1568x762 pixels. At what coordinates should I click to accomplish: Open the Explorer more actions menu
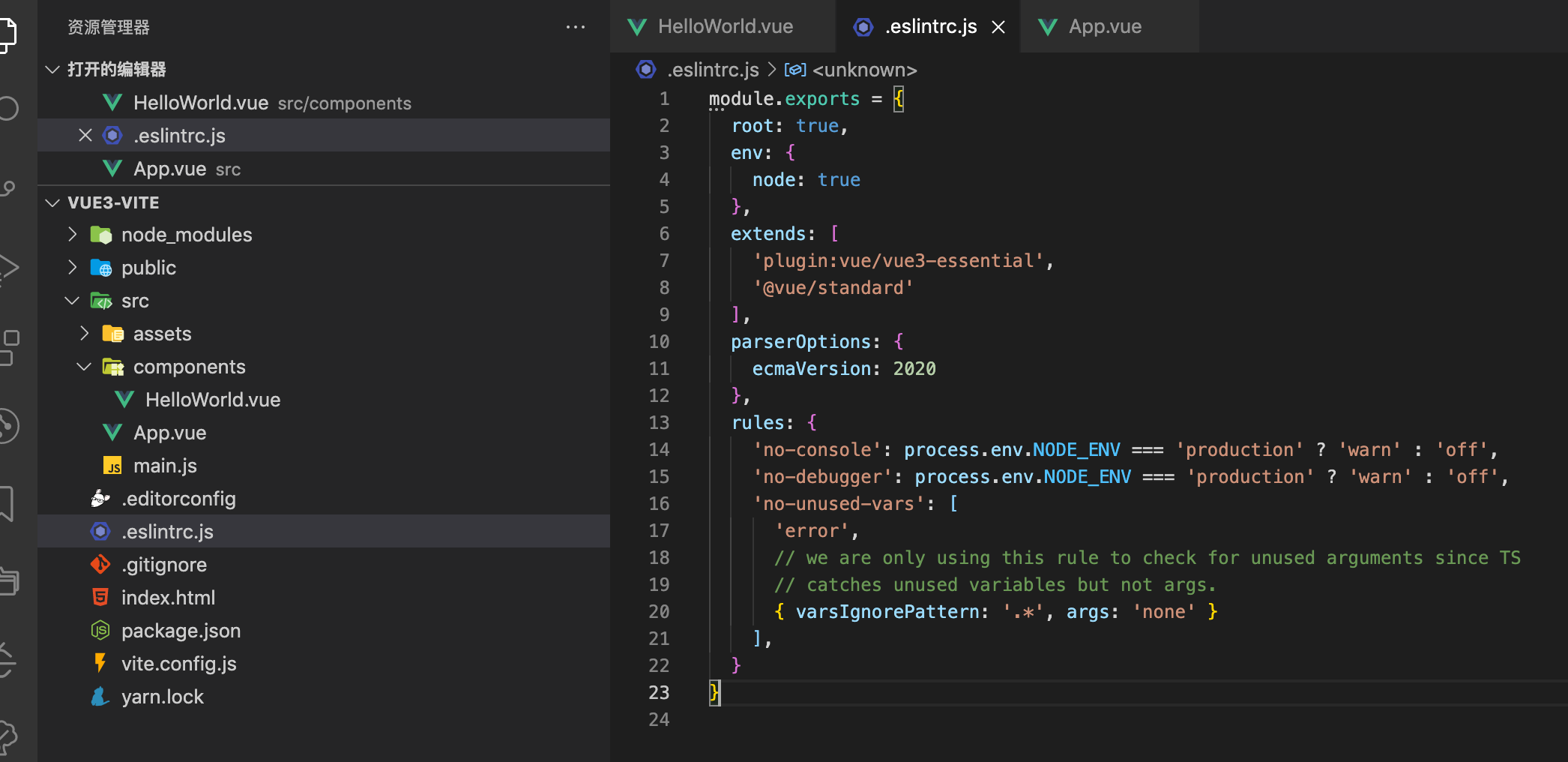576,27
